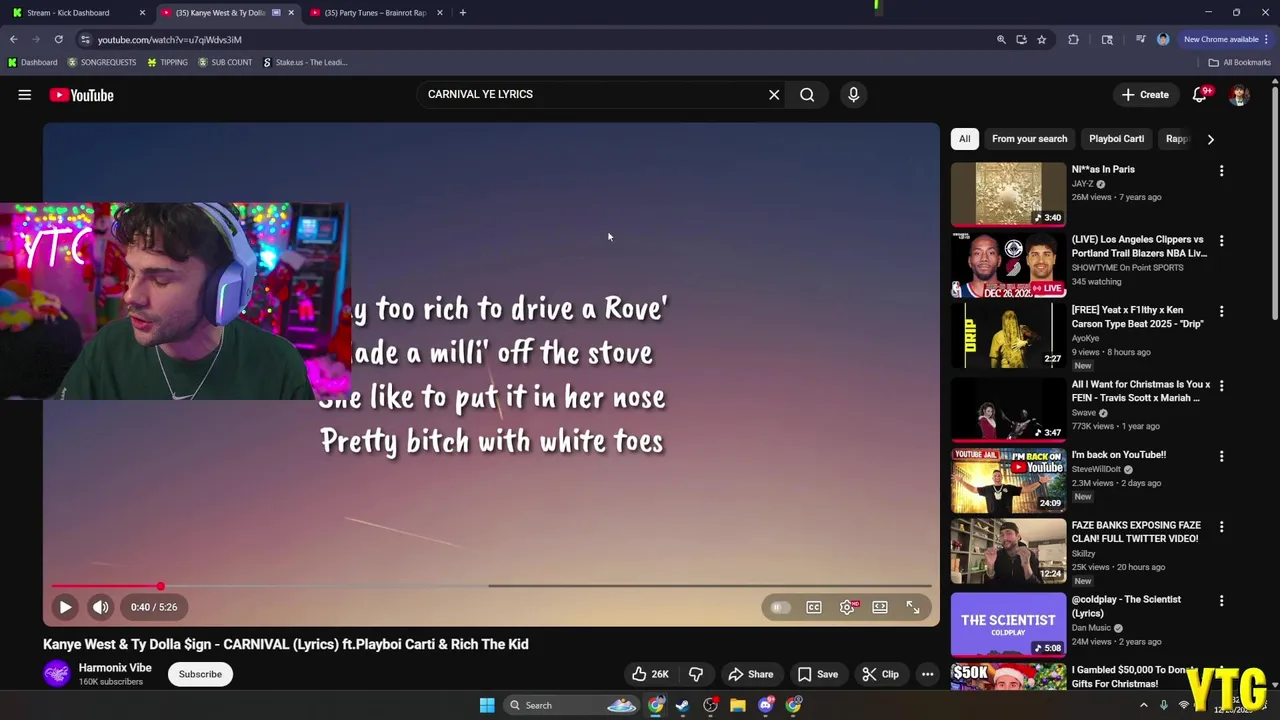
Task: Open Chrome extensions puzzle icon
Action: pyautogui.click(x=1074, y=39)
